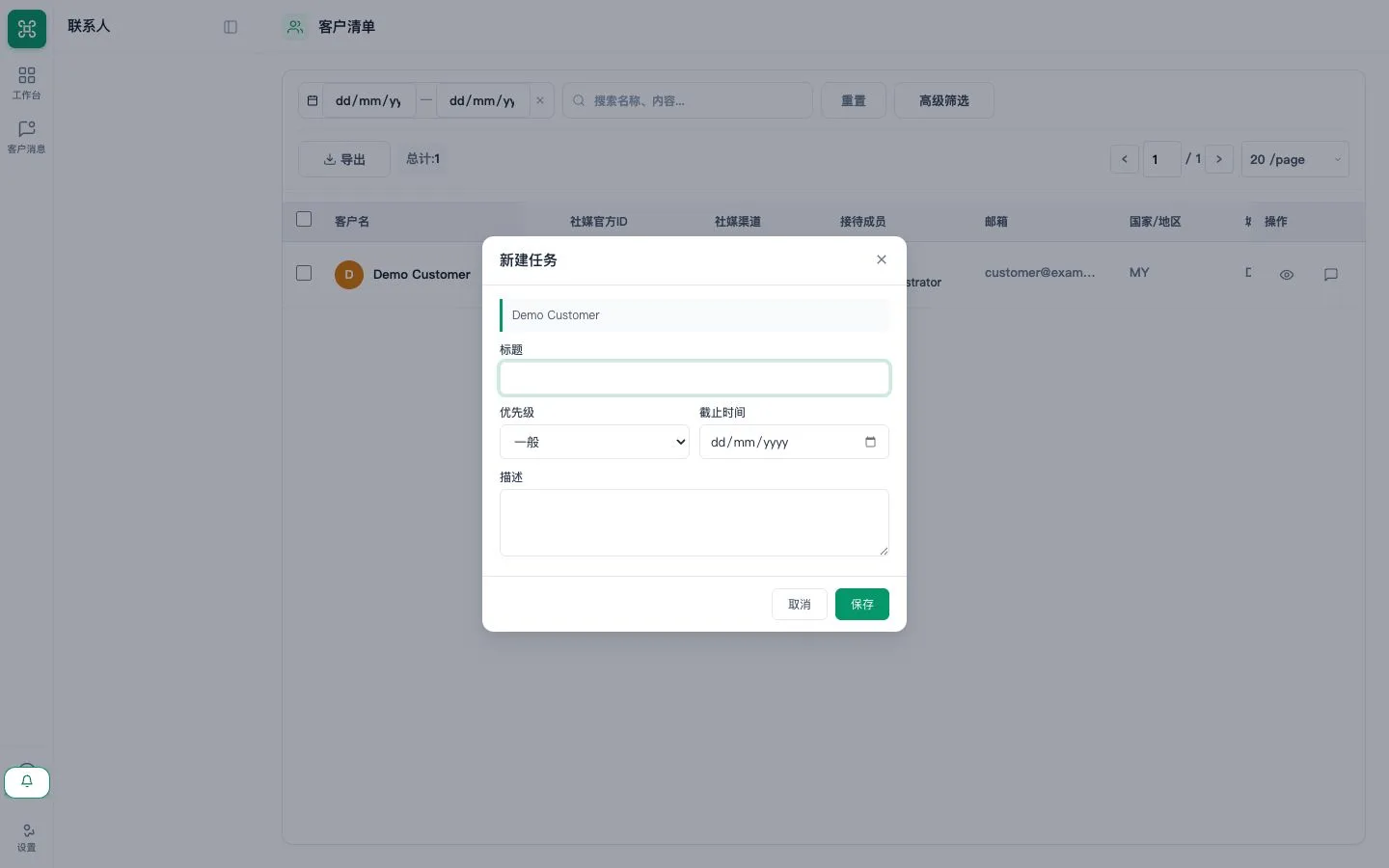Click the 社媒官方ID column header
The image size is (1389, 868).
click(x=599, y=222)
